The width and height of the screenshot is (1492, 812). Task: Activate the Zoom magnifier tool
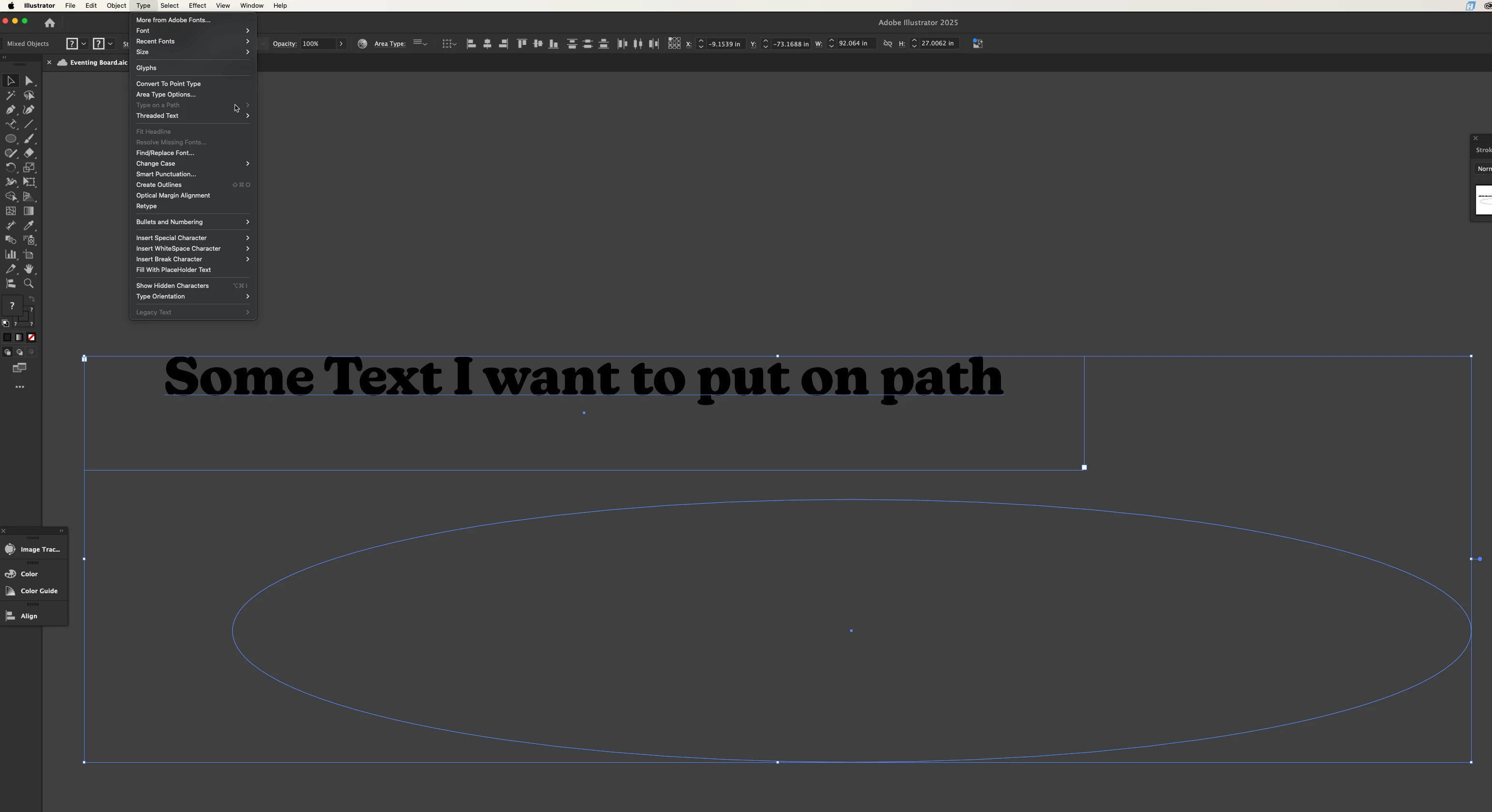[29, 284]
